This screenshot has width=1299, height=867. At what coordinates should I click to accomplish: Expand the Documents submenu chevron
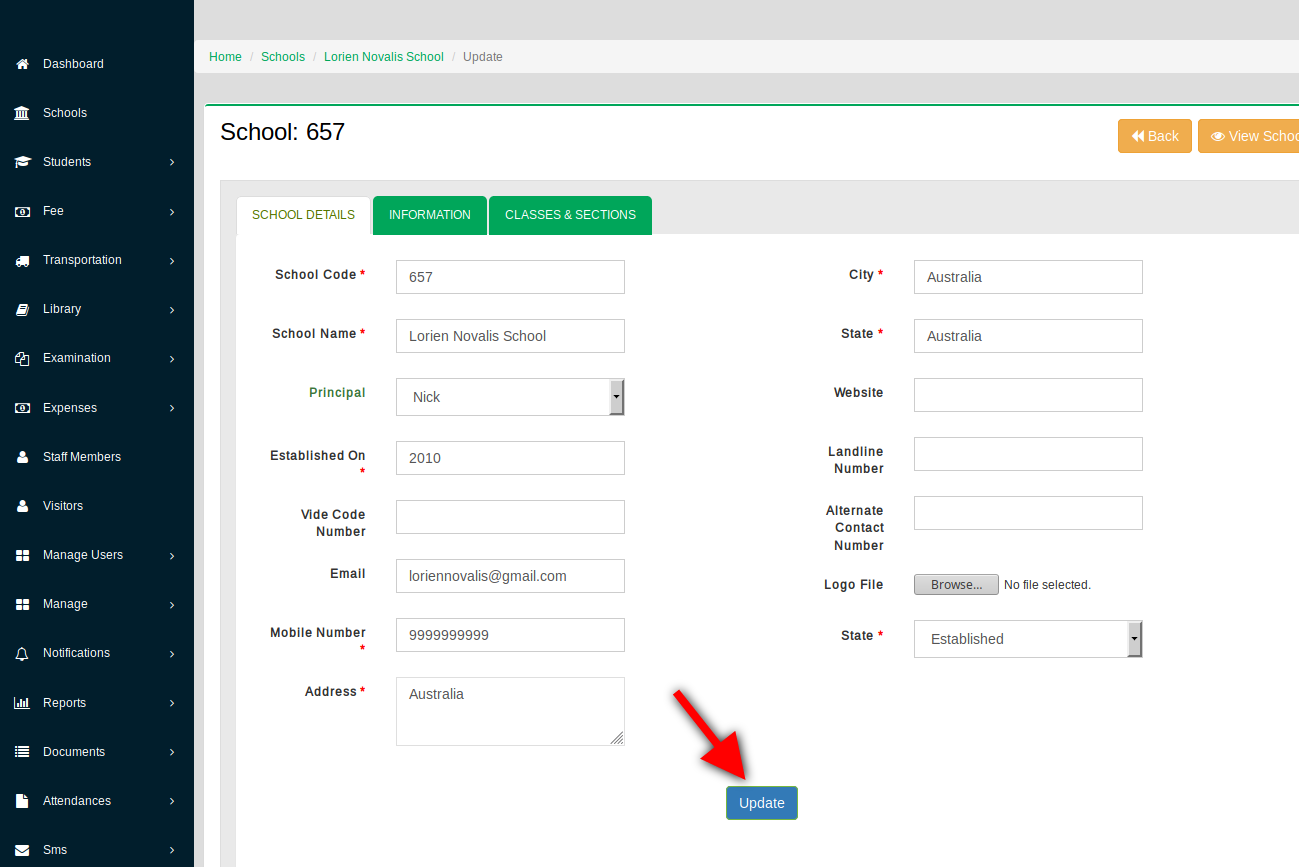[172, 752]
